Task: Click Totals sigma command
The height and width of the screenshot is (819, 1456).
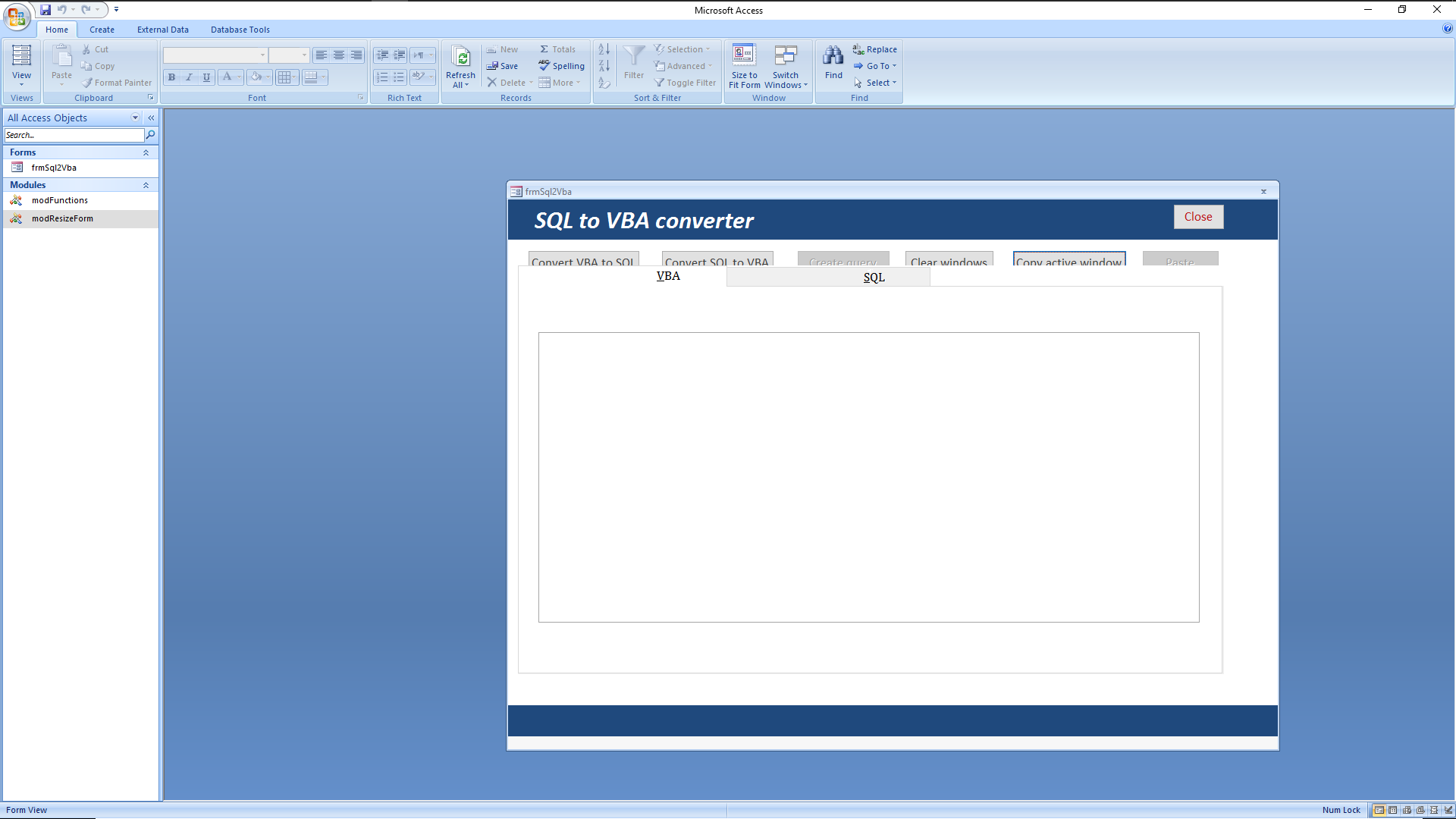Action: pyautogui.click(x=557, y=49)
